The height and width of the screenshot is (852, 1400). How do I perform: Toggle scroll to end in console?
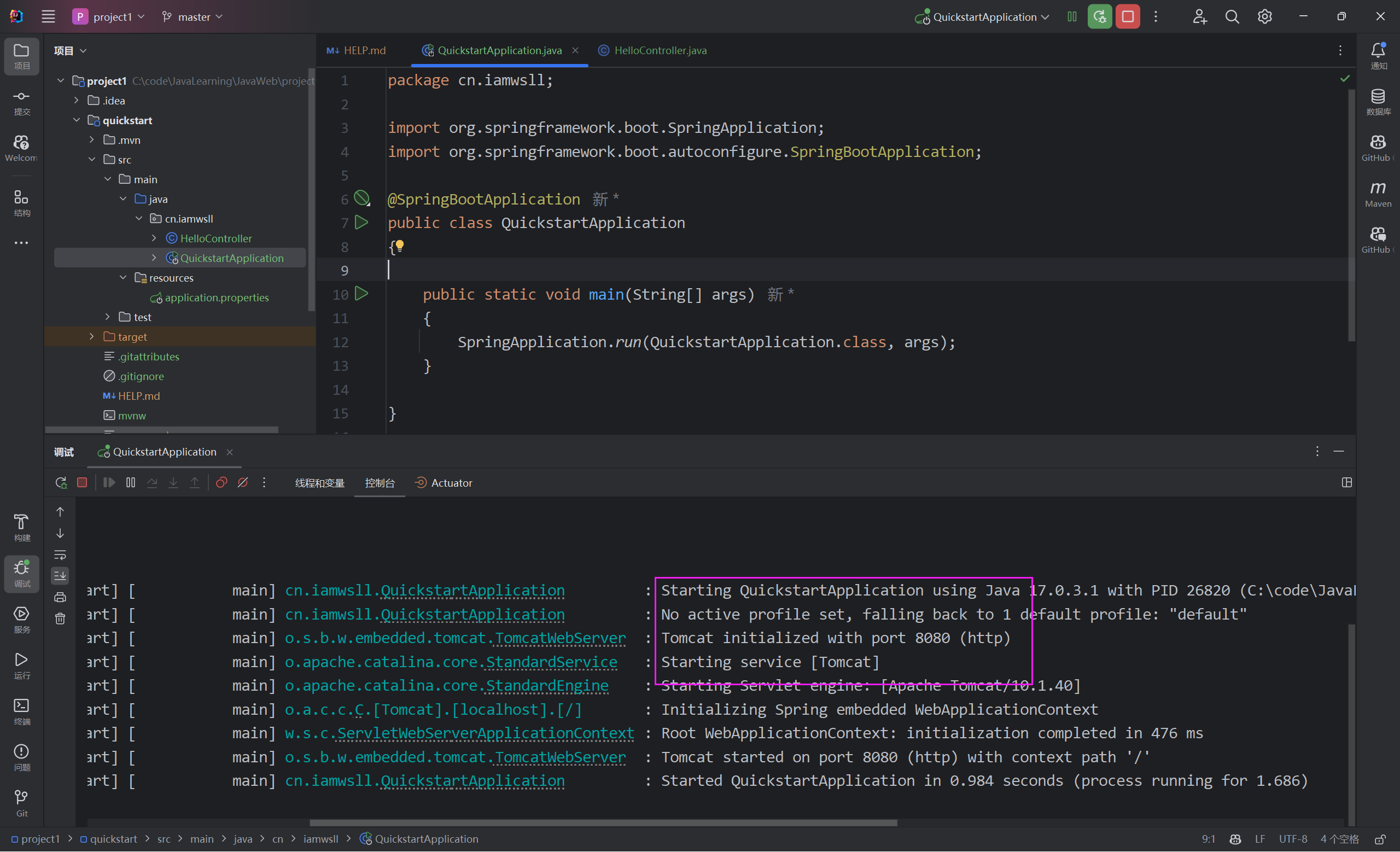[60, 576]
